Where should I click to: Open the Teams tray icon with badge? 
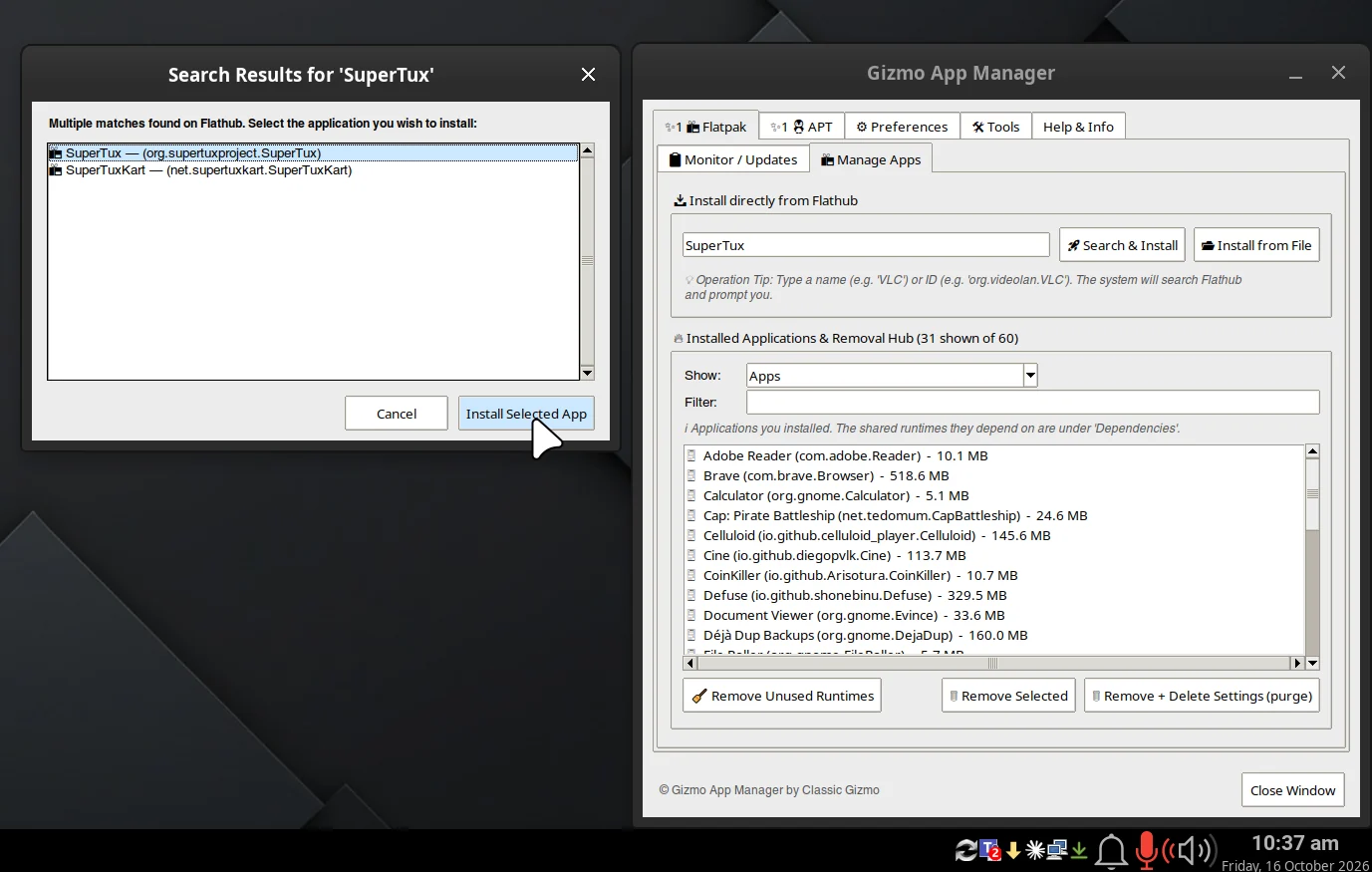click(x=990, y=850)
